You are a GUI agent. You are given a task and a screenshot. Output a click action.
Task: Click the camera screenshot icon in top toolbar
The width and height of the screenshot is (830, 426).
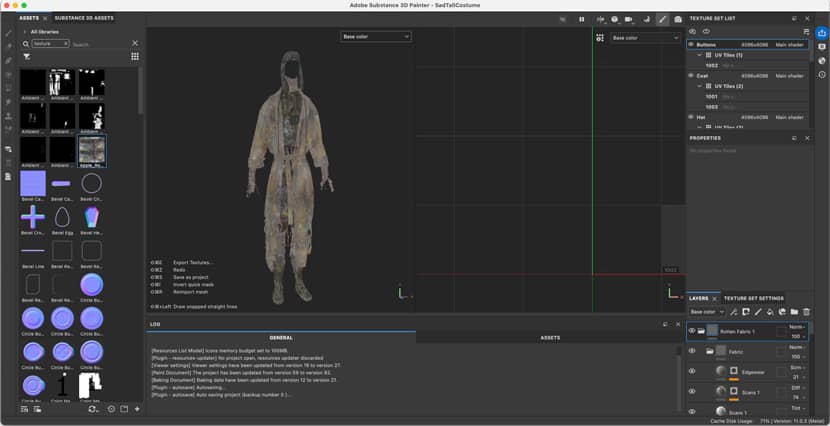[x=678, y=19]
